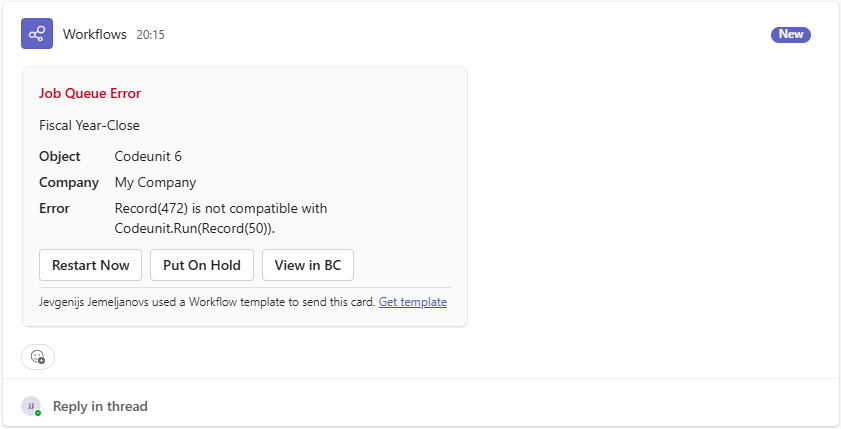Click the Fiscal Year-Close description text
Viewport: 841px width, 429px height.
[x=89, y=125]
